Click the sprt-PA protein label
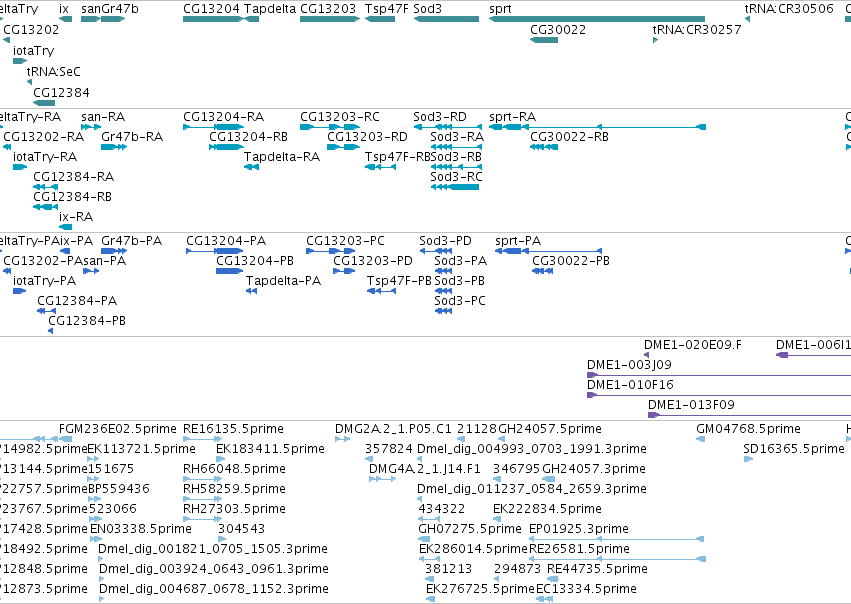 pyautogui.click(x=518, y=241)
